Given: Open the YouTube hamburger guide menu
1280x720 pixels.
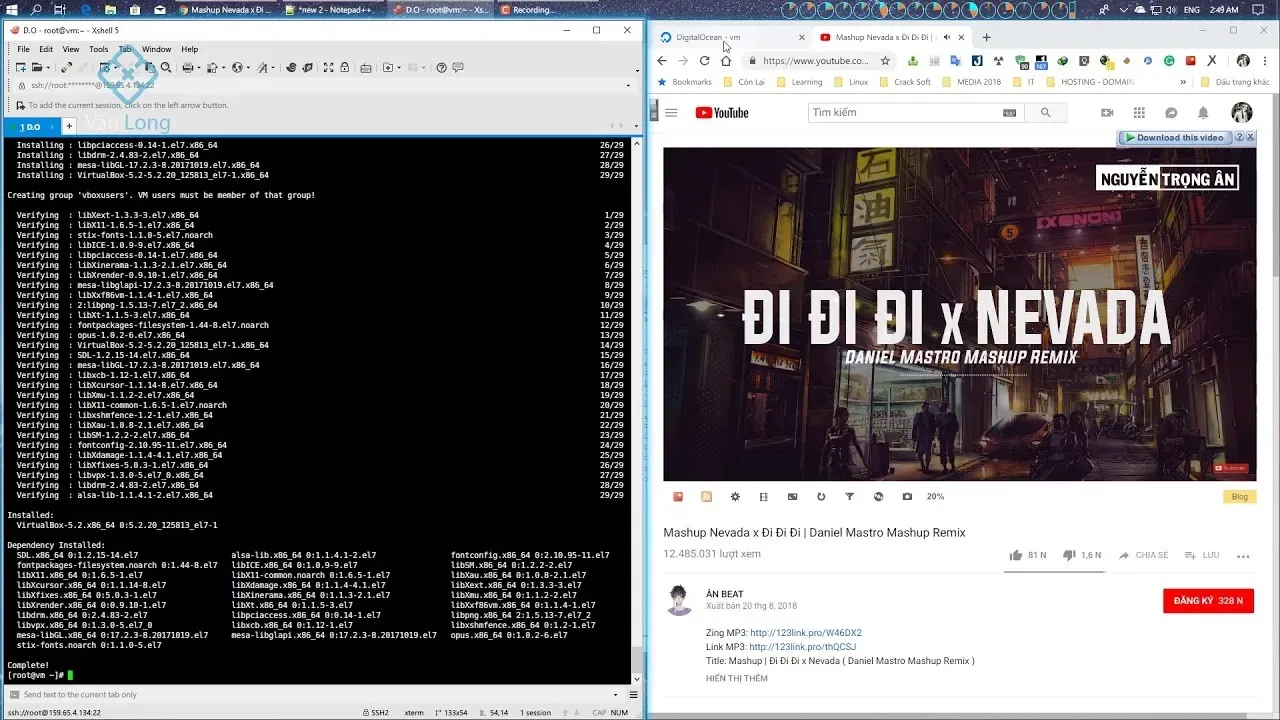Looking at the screenshot, I should 671,113.
